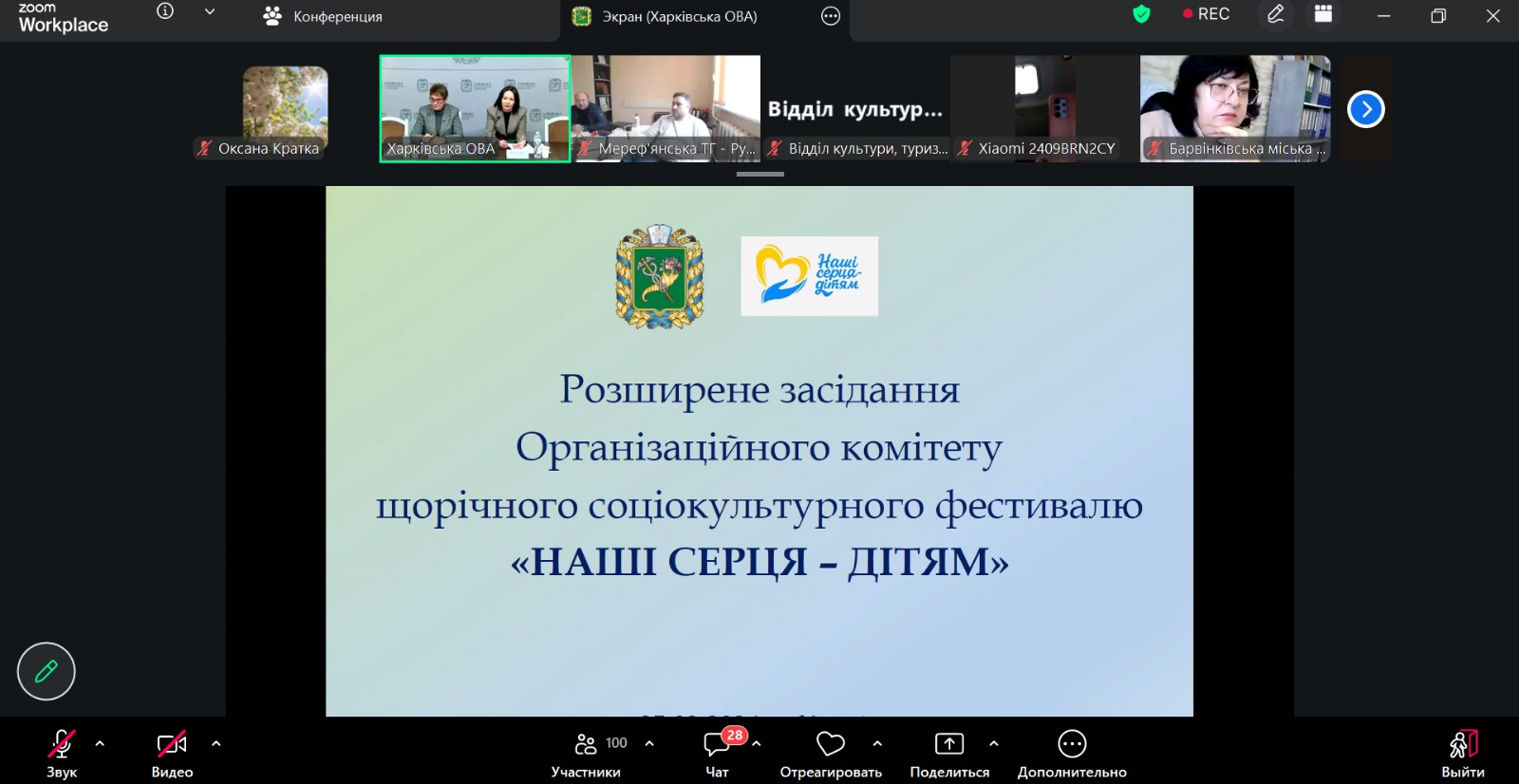1519x784 pixels.
Task: Open shared screen options ellipsis menu
Action: click(x=831, y=16)
